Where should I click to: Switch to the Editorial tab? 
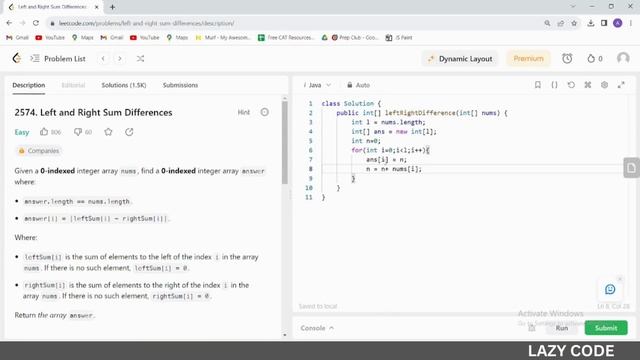73,85
